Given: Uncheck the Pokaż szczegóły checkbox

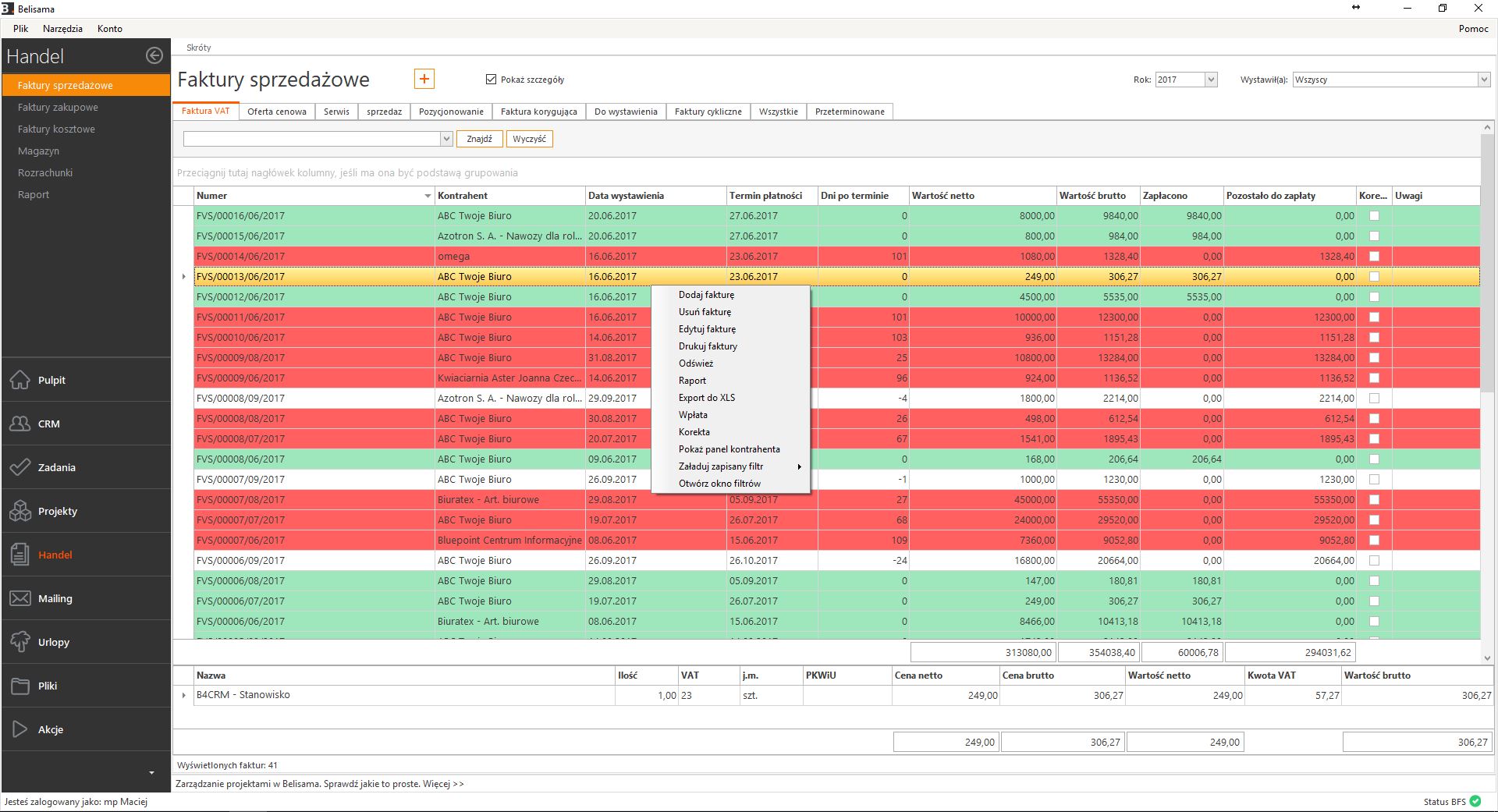Looking at the screenshot, I should click(x=491, y=80).
